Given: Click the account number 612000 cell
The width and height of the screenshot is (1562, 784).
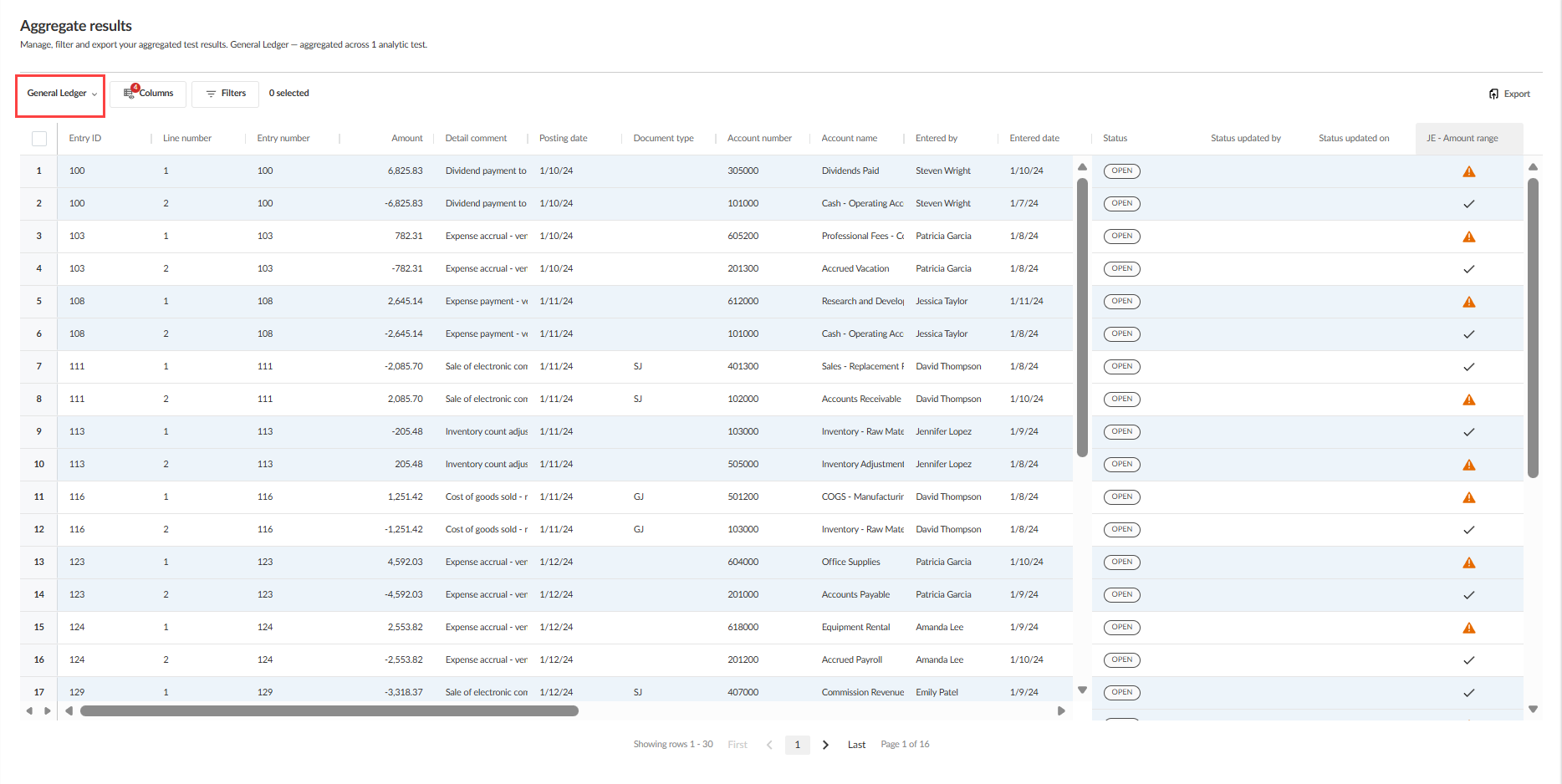Looking at the screenshot, I should (743, 302).
